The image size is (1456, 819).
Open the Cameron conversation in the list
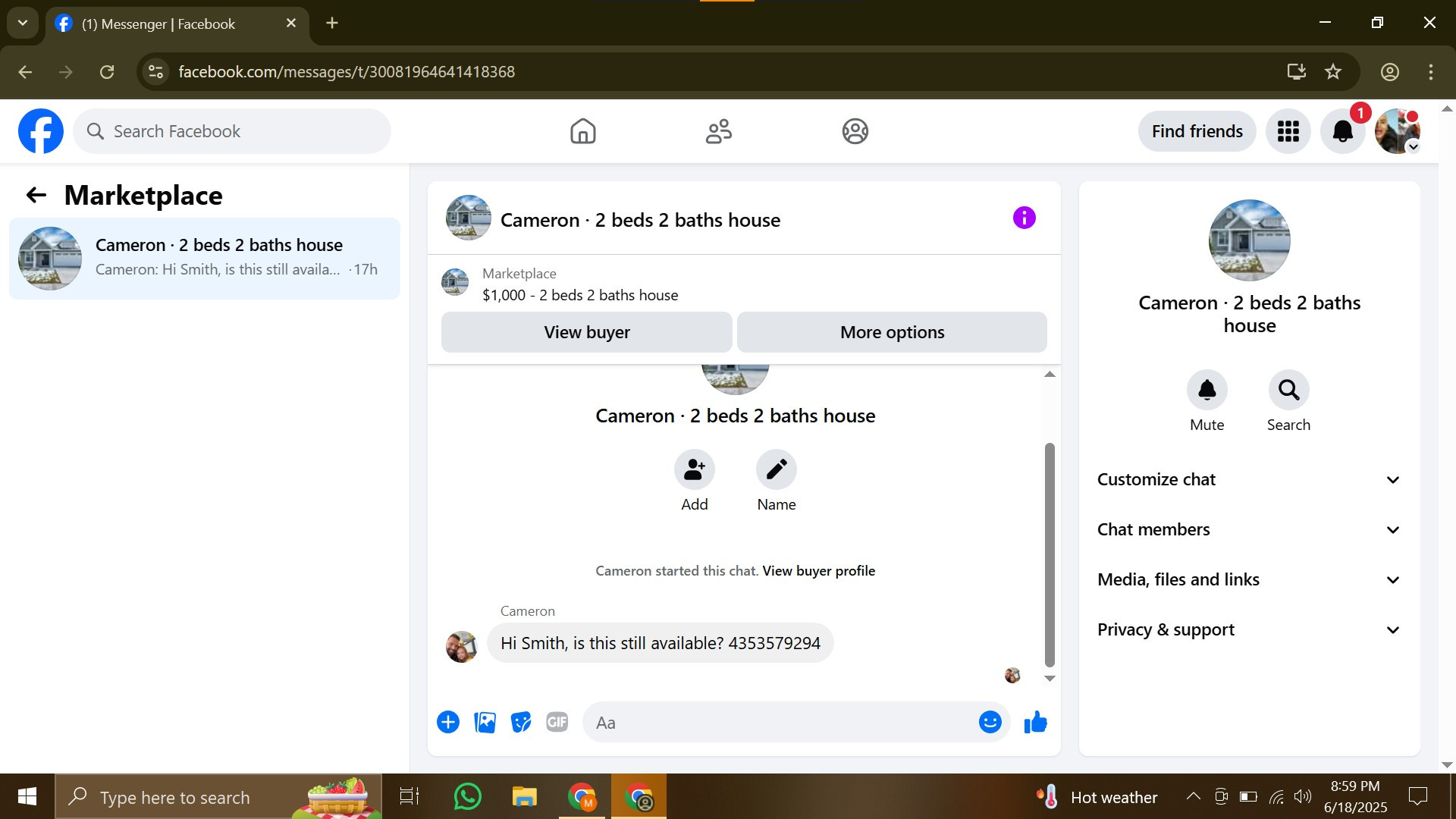pyautogui.click(x=205, y=258)
